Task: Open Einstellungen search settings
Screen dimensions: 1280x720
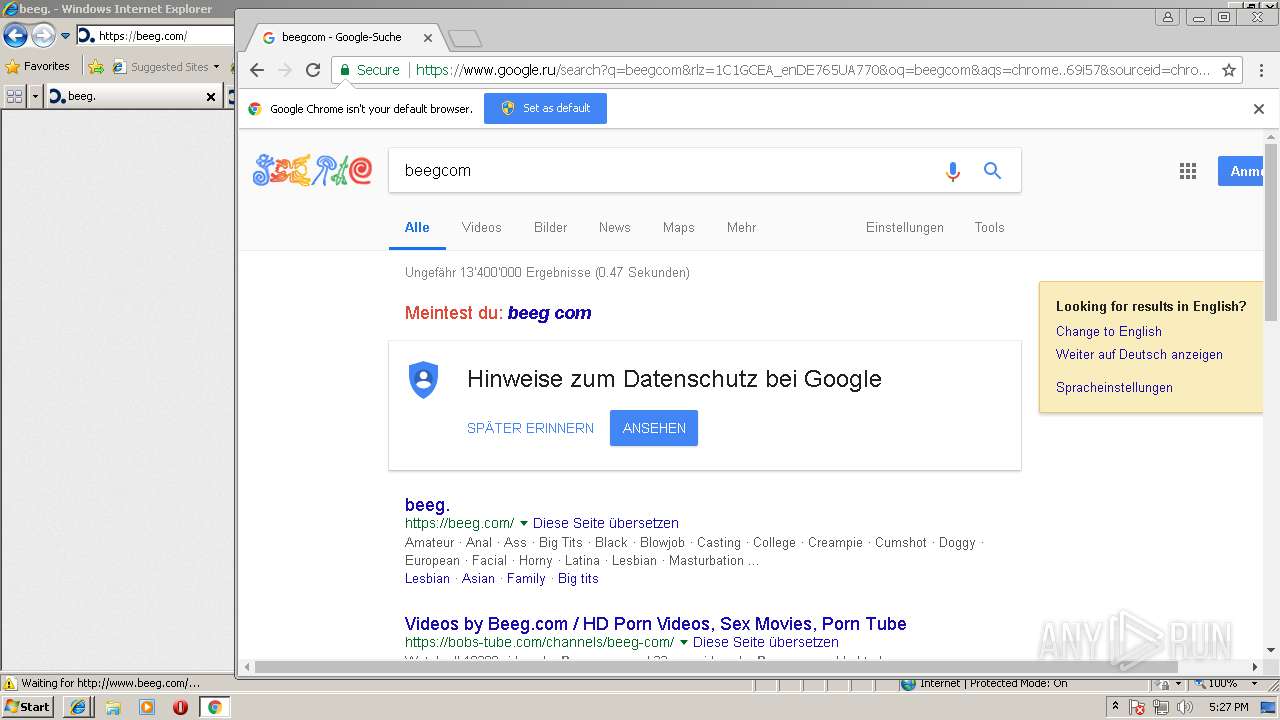Action: [905, 228]
